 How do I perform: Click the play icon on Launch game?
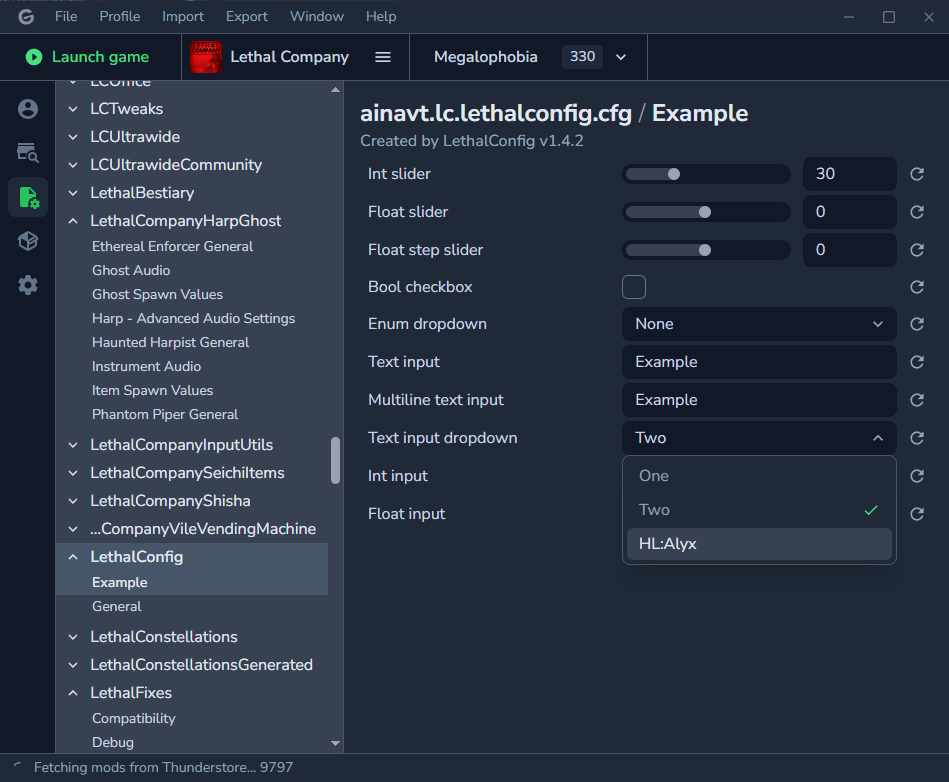click(34, 57)
